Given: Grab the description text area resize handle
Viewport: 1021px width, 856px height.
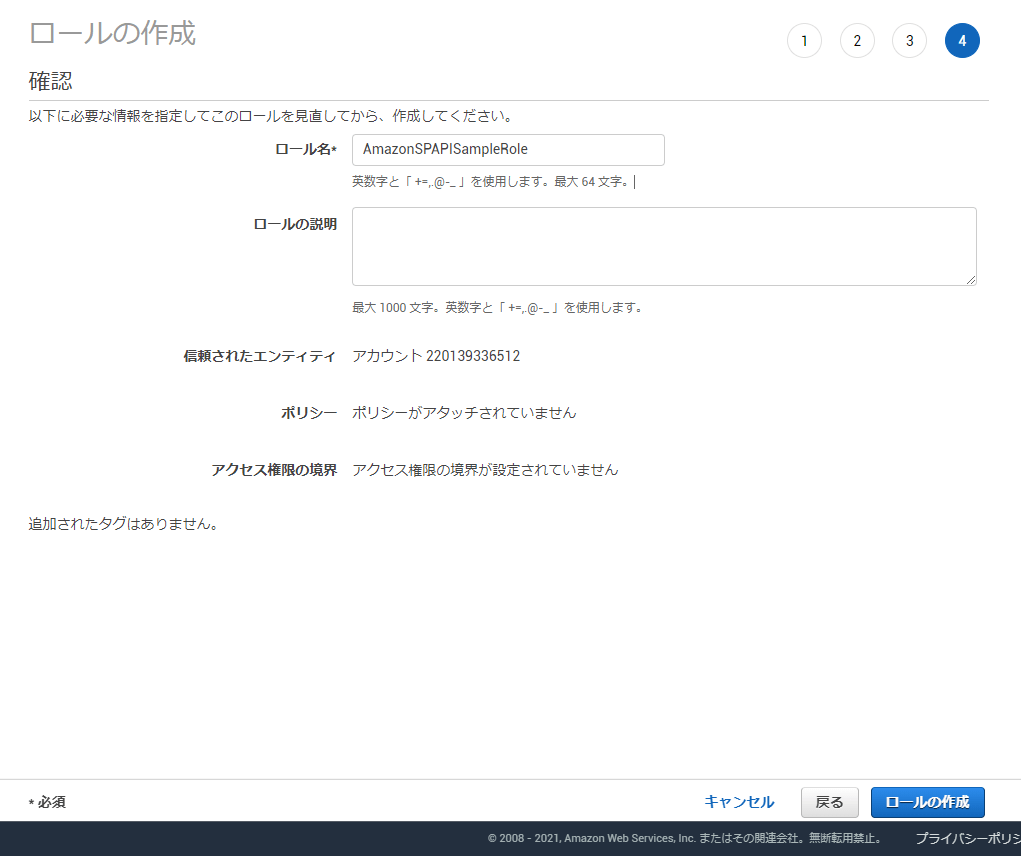Looking at the screenshot, I should 970,279.
